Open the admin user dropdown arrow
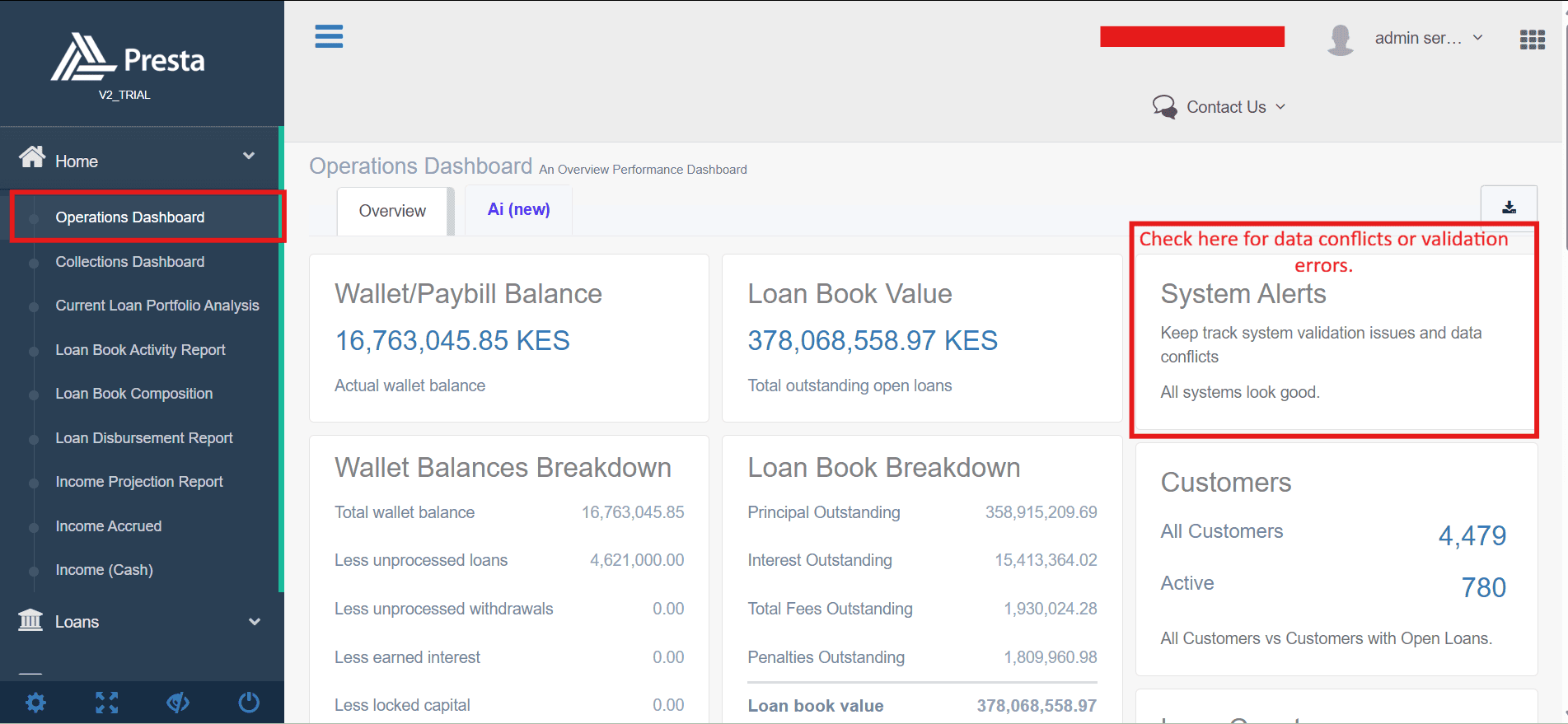 click(x=1478, y=38)
